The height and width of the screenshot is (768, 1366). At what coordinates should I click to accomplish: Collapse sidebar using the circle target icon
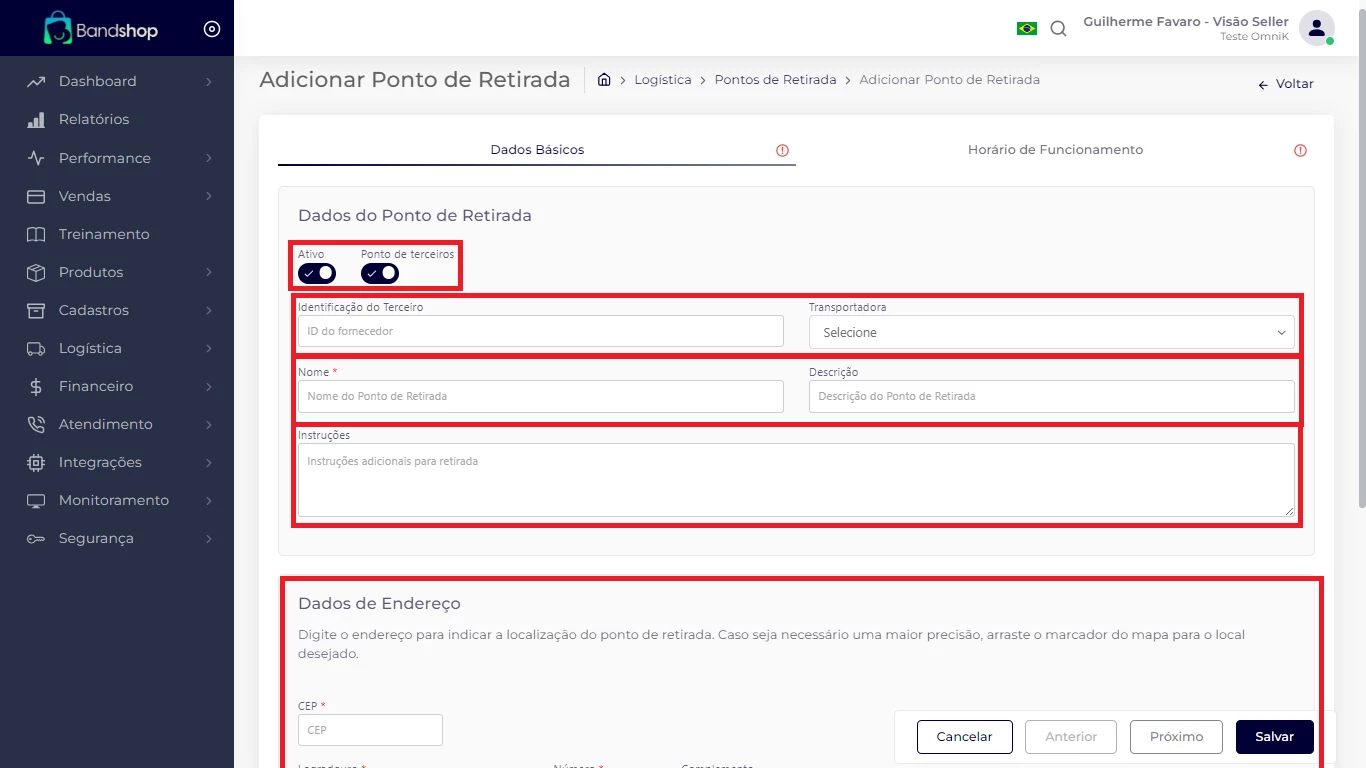[212, 29]
